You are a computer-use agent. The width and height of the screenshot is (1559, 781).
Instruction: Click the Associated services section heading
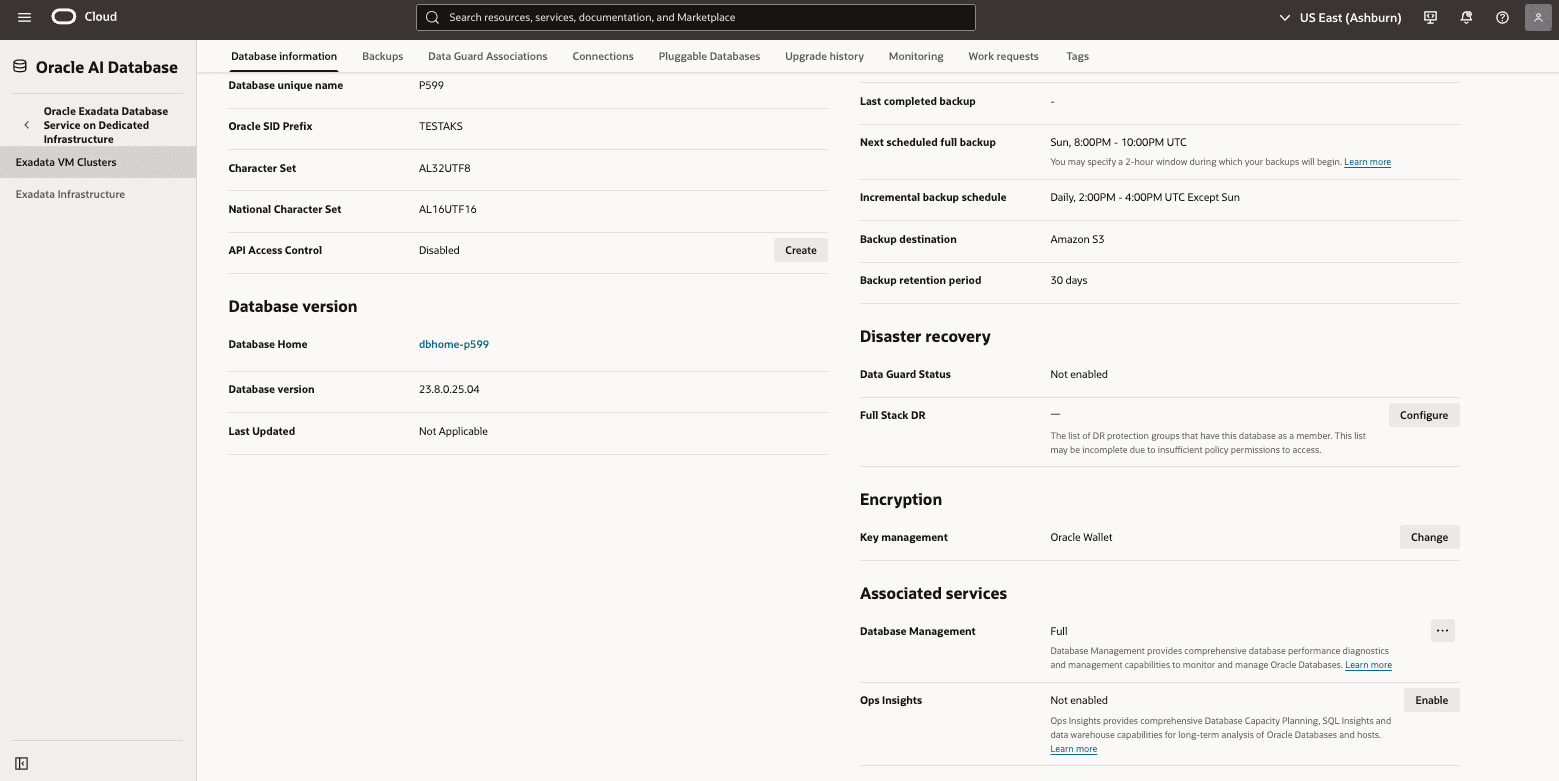click(933, 594)
